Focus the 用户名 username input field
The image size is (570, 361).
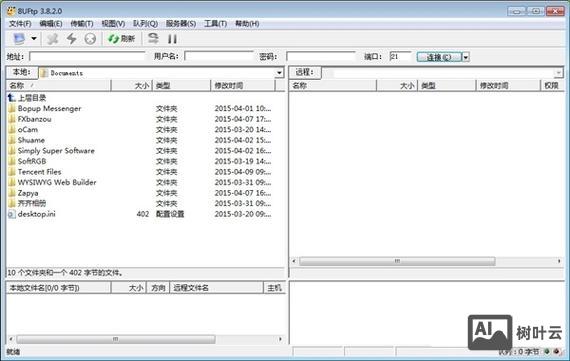click(219, 57)
